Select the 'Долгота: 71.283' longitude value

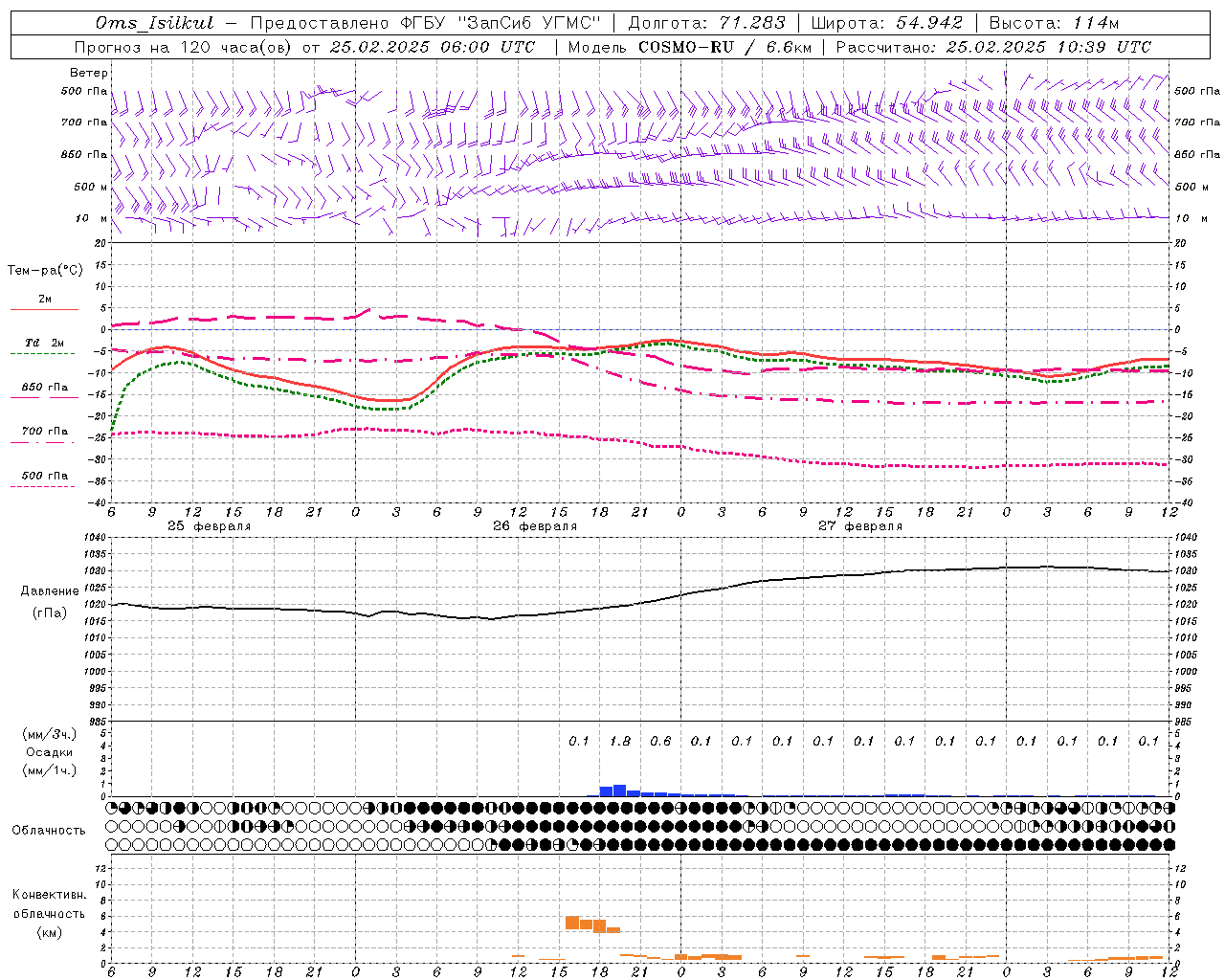[x=707, y=23]
